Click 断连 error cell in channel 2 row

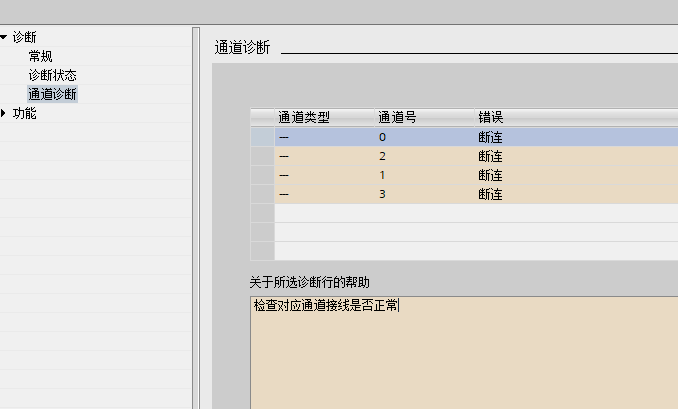click(491, 156)
